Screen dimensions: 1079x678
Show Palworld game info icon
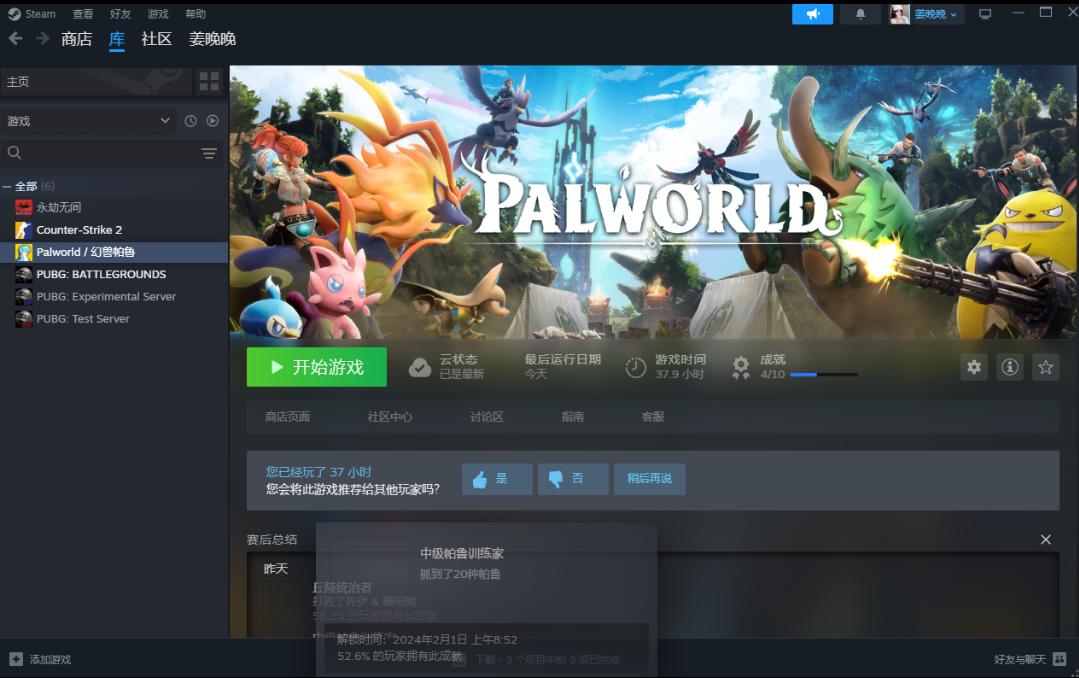tap(1010, 367)
